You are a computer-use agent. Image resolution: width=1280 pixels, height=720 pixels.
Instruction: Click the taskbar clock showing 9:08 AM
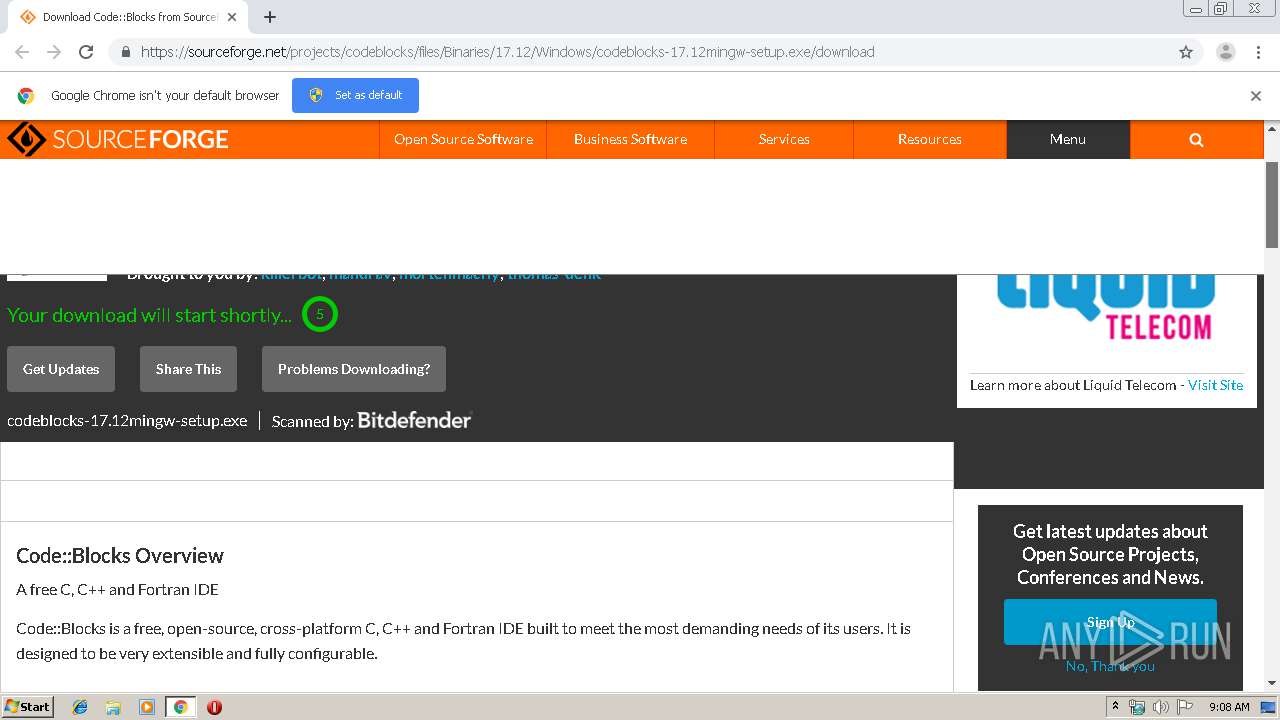point(1229,707)
